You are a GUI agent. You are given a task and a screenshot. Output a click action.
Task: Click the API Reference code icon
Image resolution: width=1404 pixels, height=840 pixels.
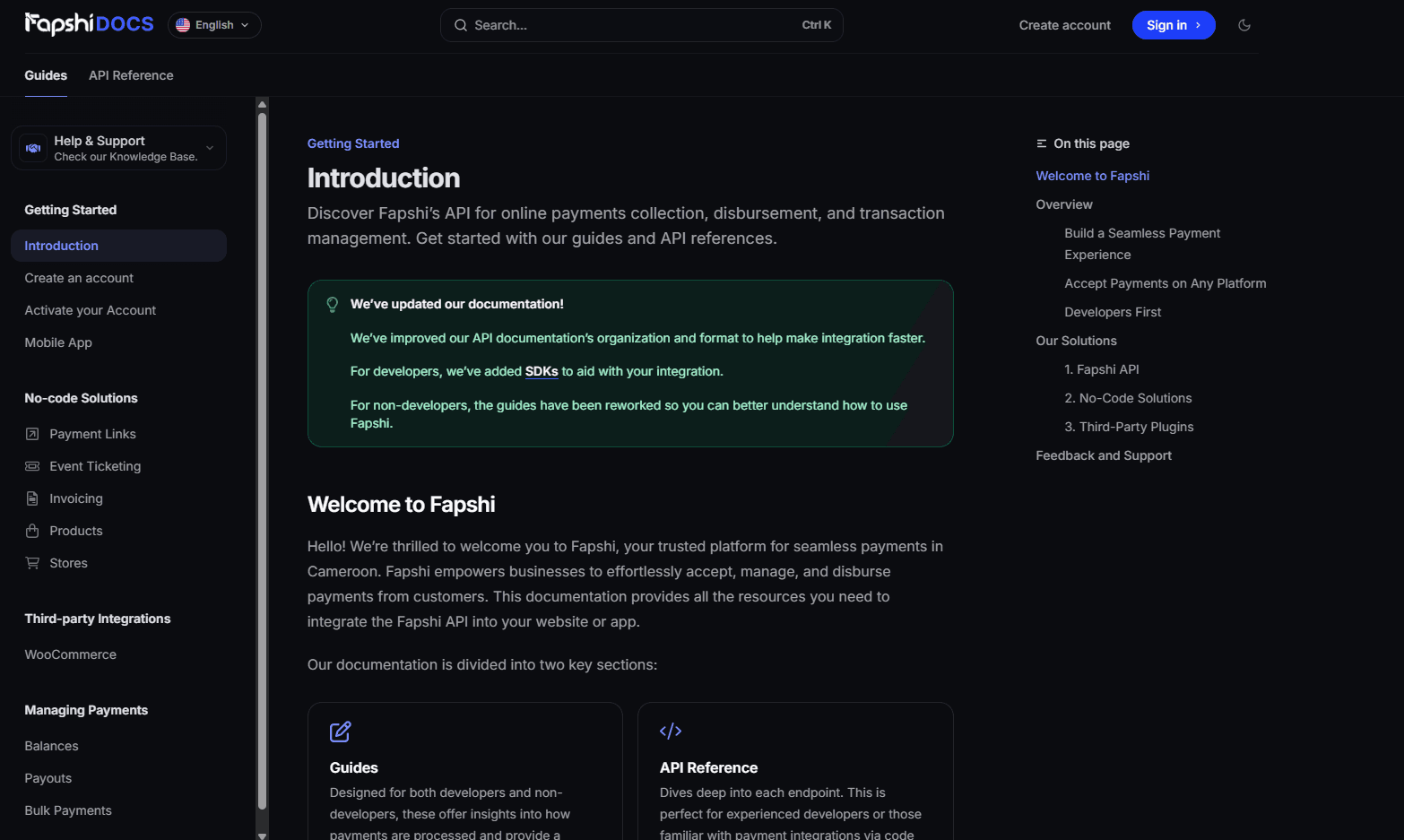pyautogui.click(x=671, y=732)
